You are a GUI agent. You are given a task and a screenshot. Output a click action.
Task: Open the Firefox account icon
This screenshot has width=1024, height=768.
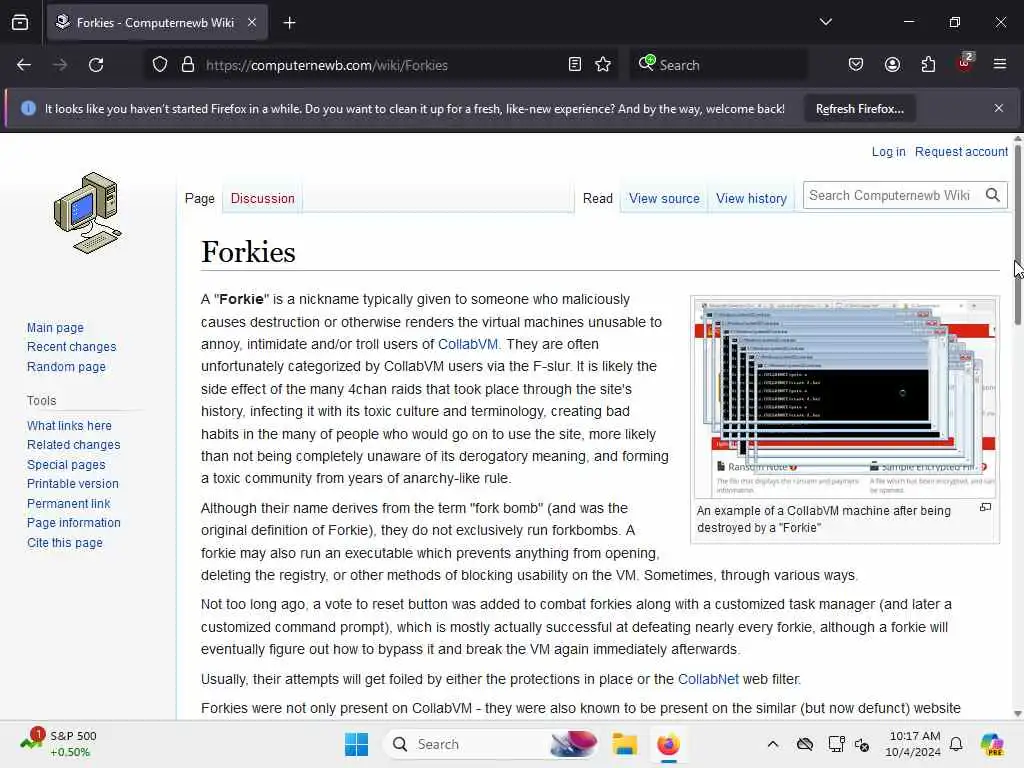[893, 65]
